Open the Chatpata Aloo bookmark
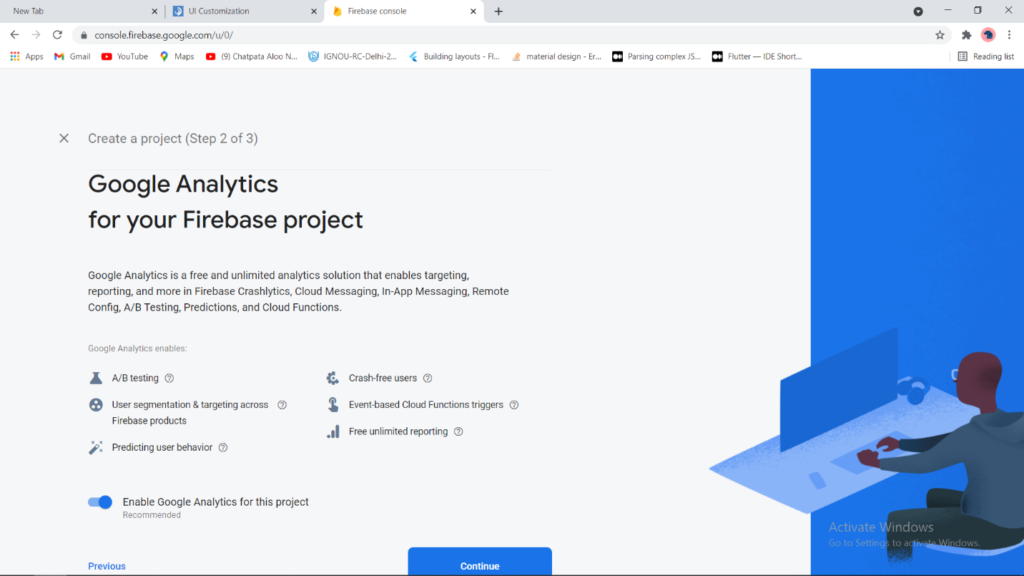This screenshot has width=1024, height=576. tap(251, 57)
